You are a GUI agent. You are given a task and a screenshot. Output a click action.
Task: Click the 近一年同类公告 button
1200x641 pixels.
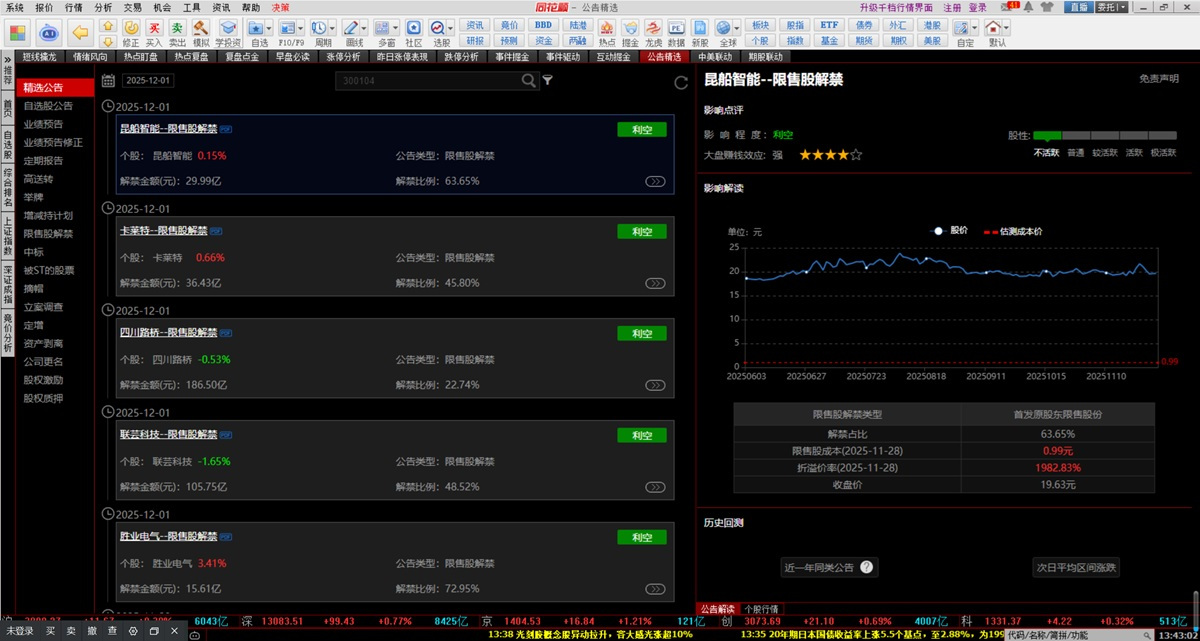tap(829, 568)
